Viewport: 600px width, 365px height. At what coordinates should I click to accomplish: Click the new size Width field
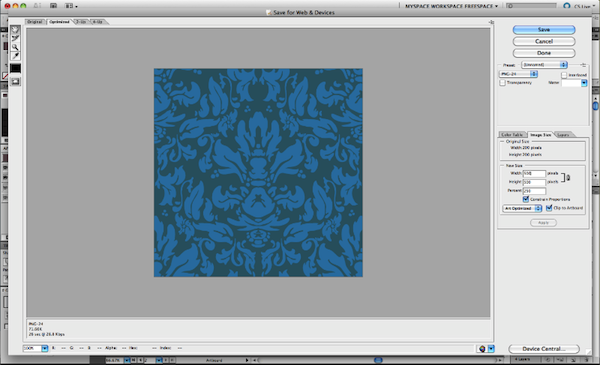click(534, 173)
